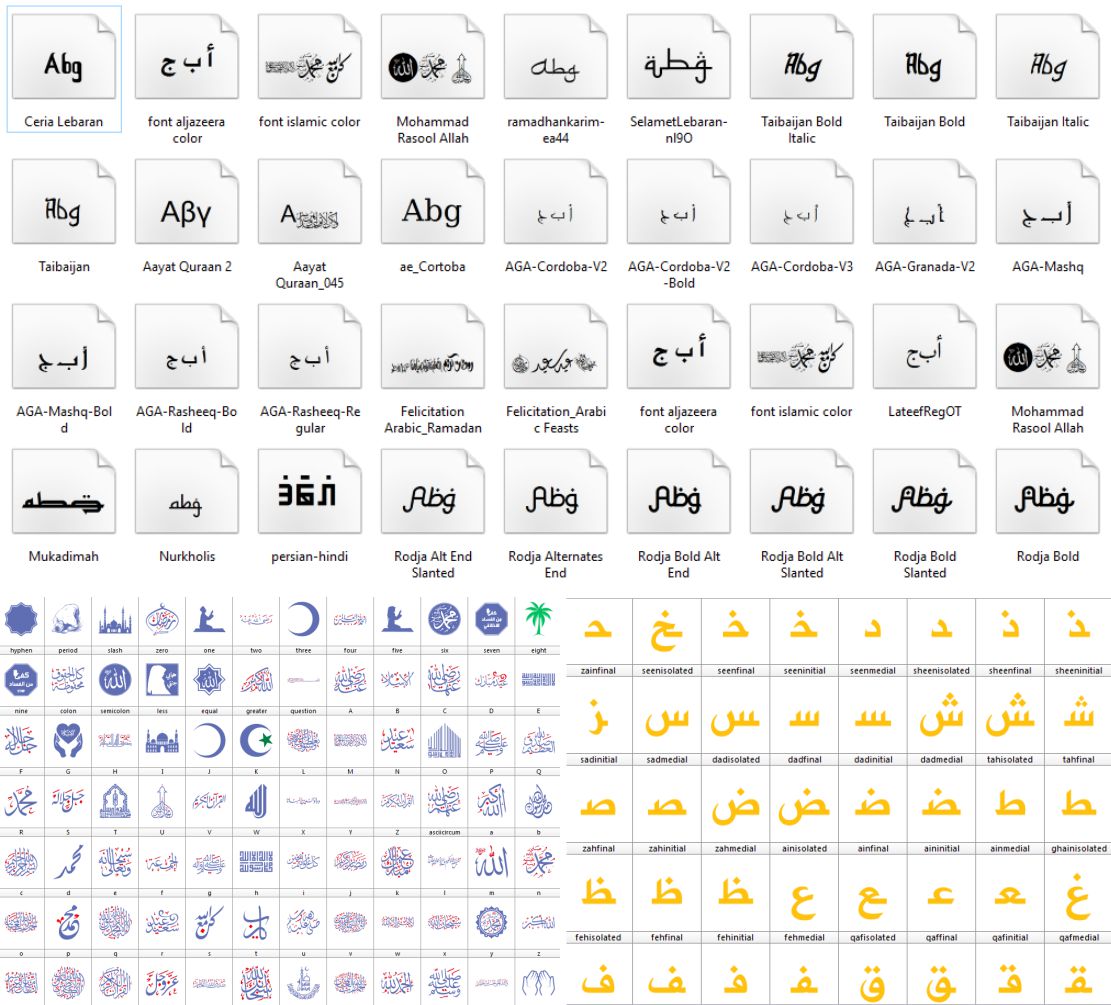1111x1005 pixels.
Task: Click the yellow glyph above 'qafisolated'
Action: [872, 901]
